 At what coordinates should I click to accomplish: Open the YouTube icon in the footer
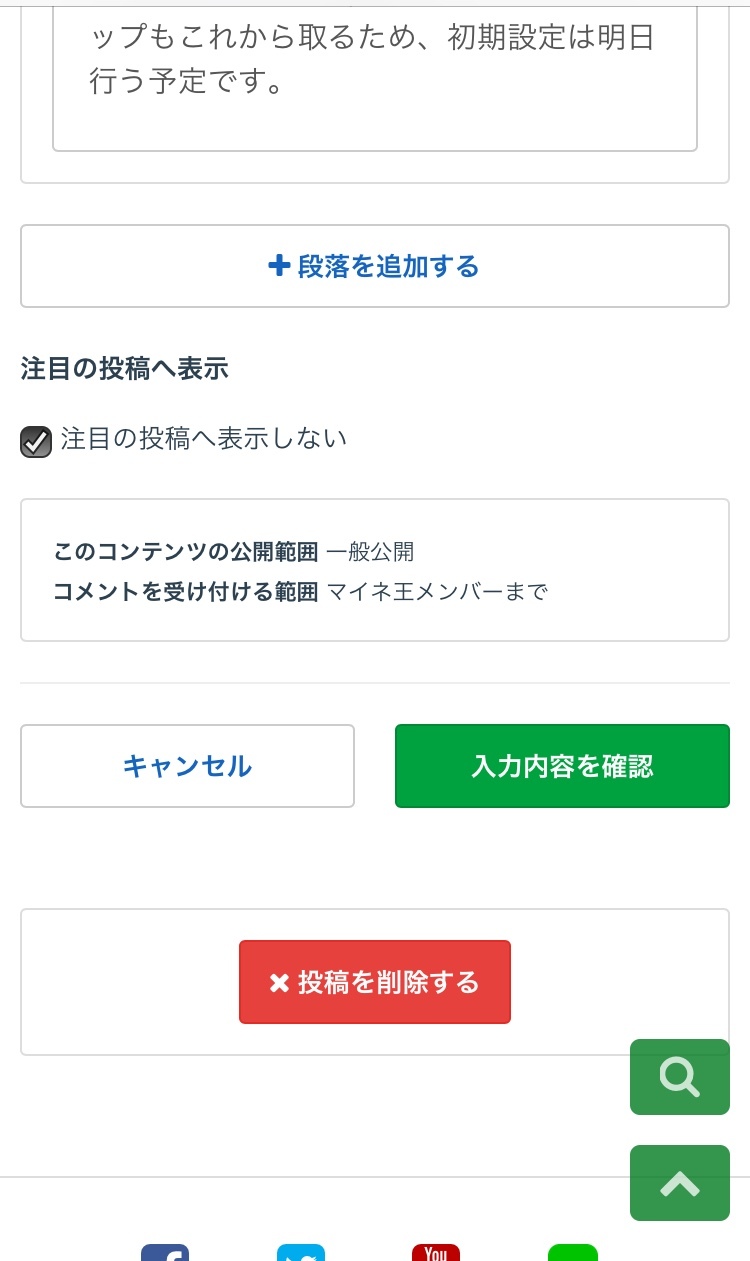[436, 1253]
